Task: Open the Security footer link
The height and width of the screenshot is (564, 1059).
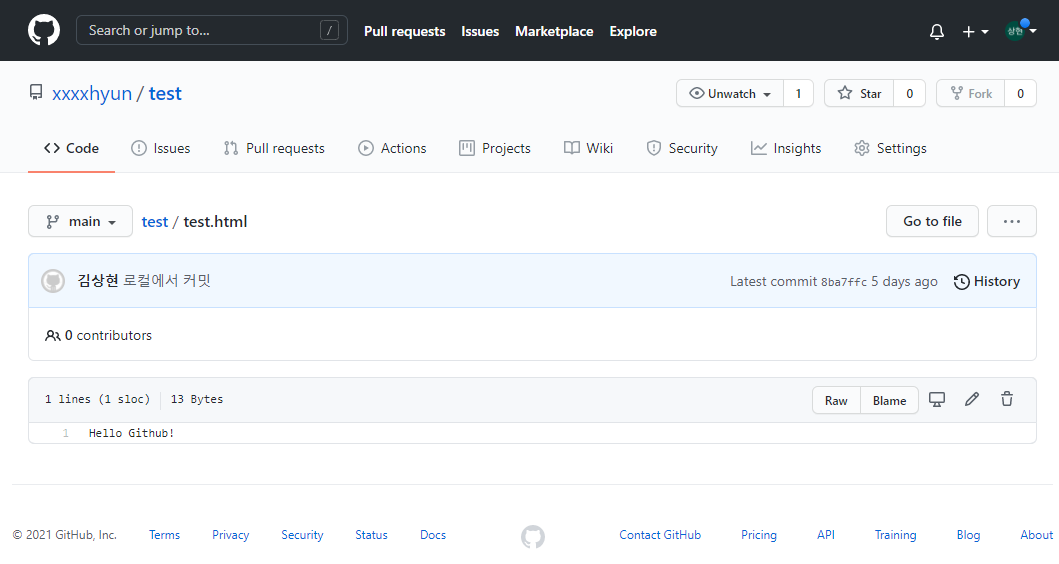Action: pyautogui.click(x=302, y=535)
